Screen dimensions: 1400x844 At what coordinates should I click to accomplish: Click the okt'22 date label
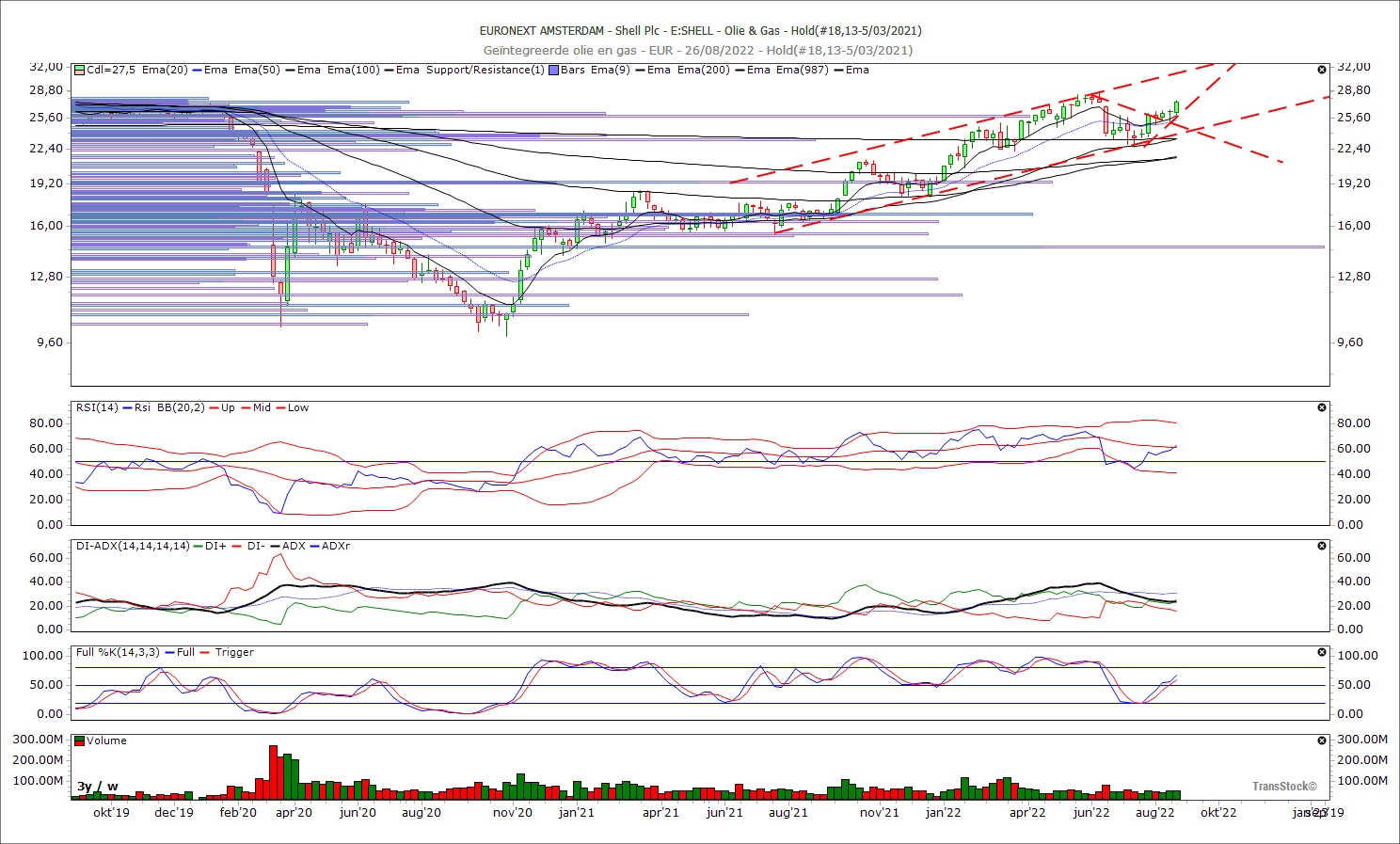click(1218, 812)
